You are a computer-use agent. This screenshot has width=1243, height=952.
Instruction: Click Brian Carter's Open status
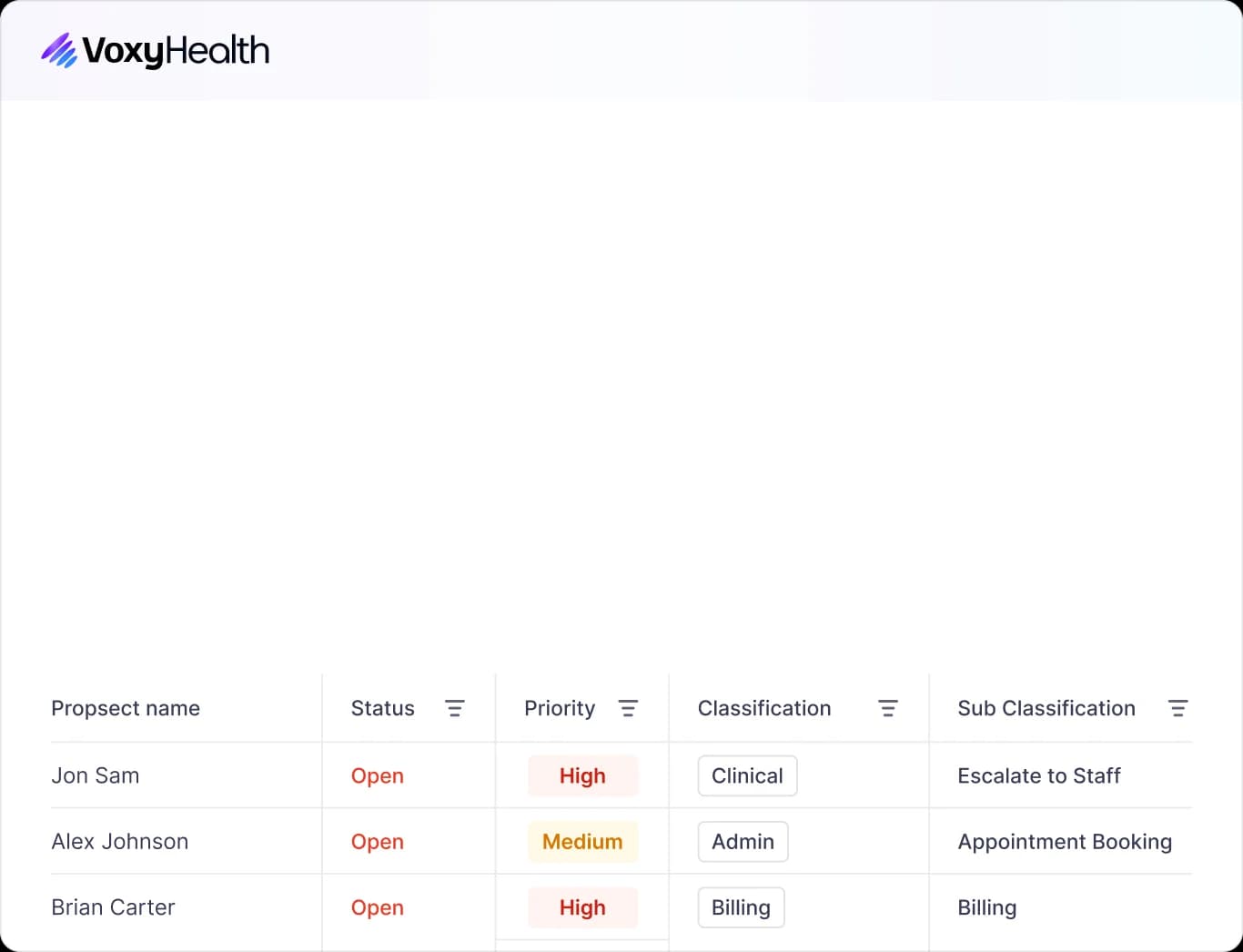[377, 907]
